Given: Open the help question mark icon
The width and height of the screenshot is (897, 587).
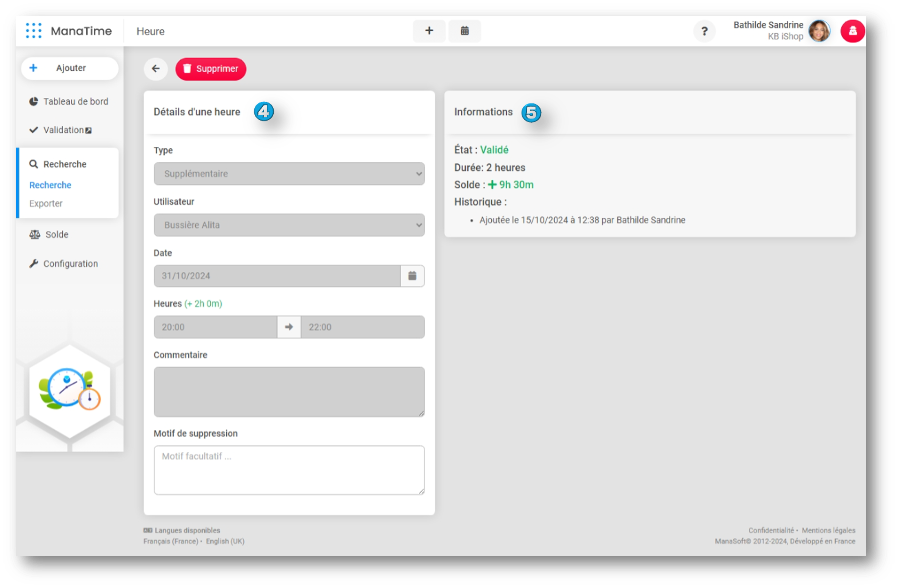Looking at the screenshot, I should [704, 31].
